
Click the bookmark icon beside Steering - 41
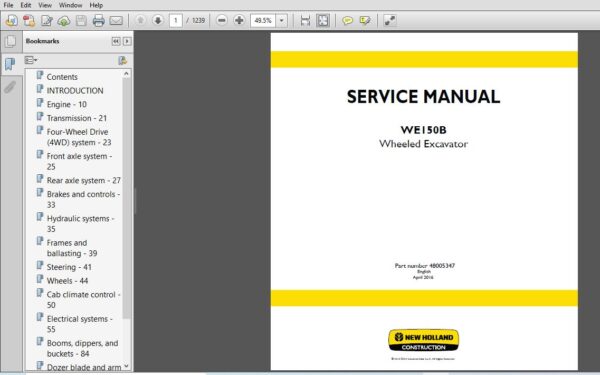tap(39, 265)
